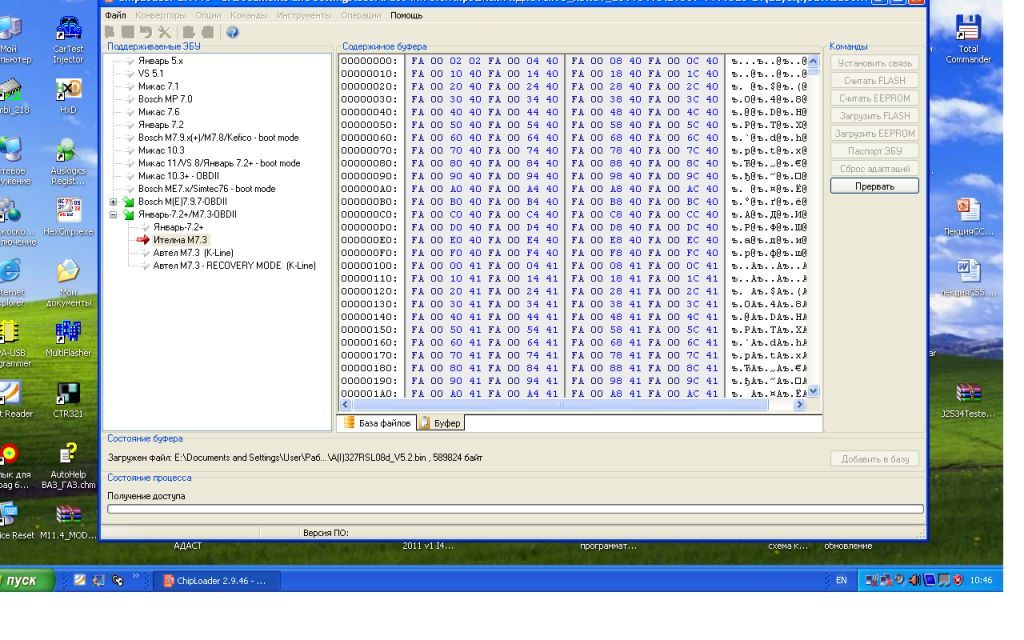Open the HexCmp.exe desktop icon

coord(67,215)
